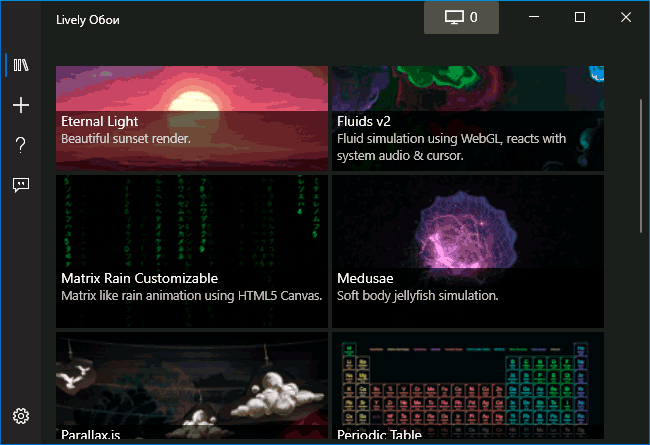This screenshot has width=650, height=445.
Task: Maximize the Lively window
Action: 580,17
